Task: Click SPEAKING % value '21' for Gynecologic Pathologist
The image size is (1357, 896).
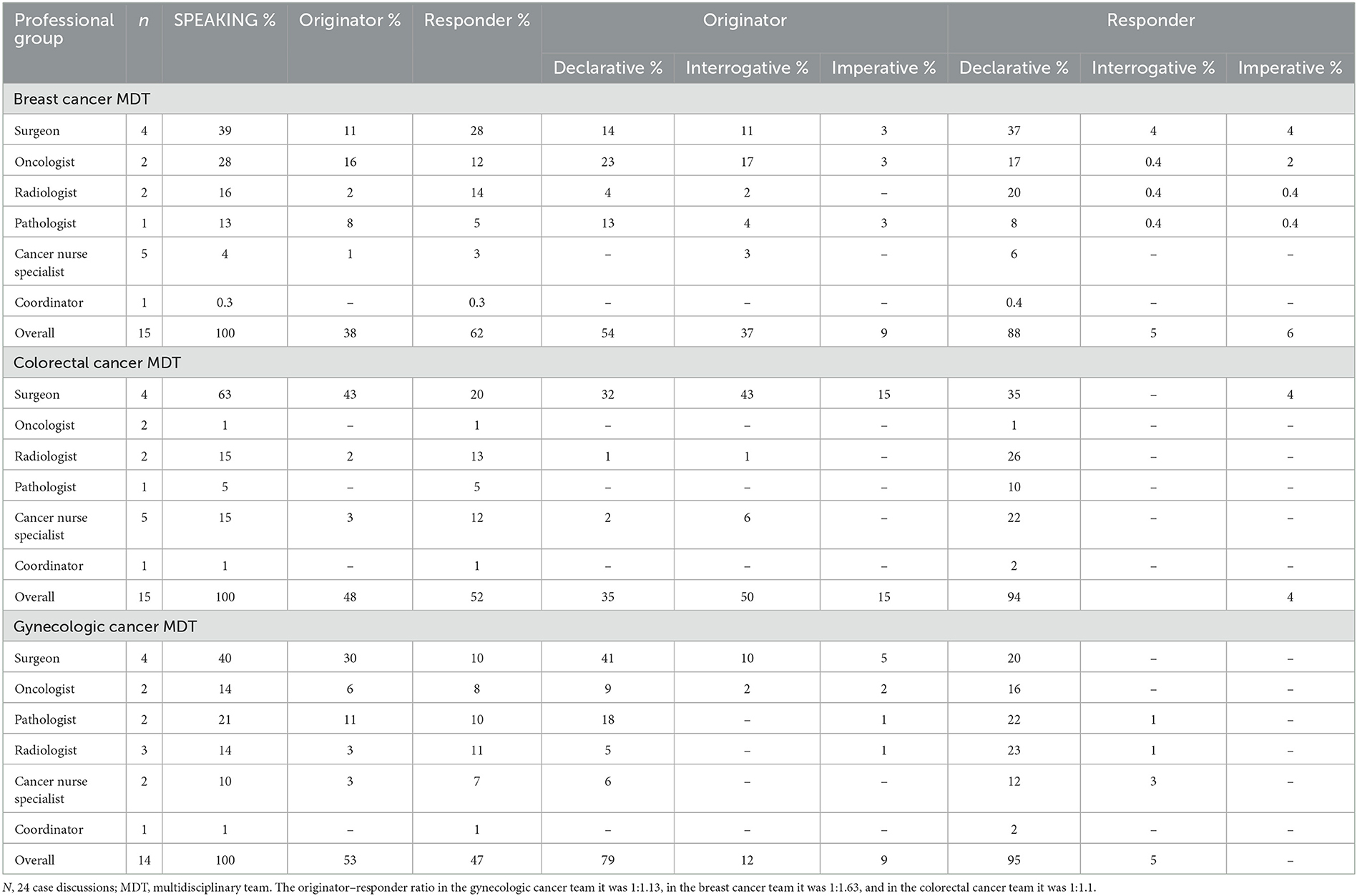Action: point(225,720)
